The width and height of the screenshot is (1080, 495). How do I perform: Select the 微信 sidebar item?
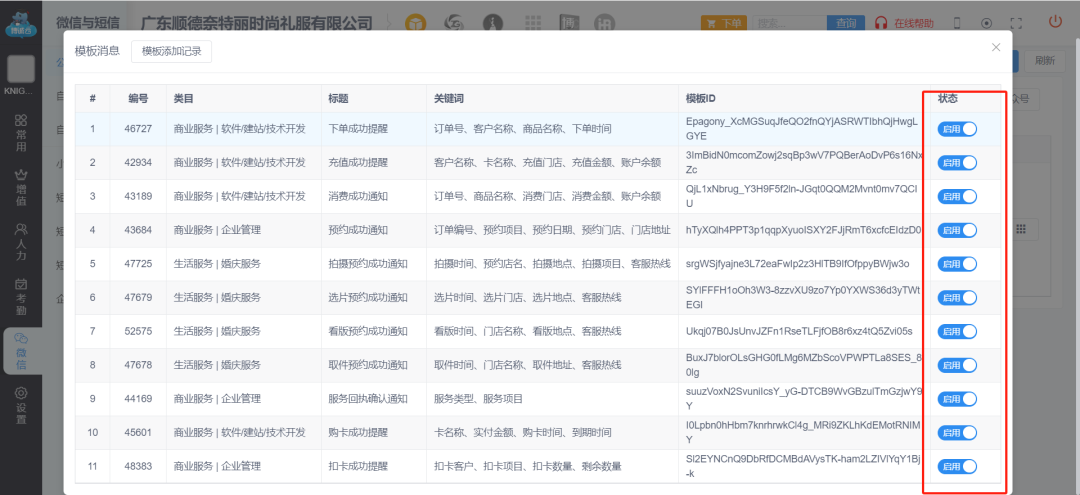pyautogui.click(x=21, y=351)
